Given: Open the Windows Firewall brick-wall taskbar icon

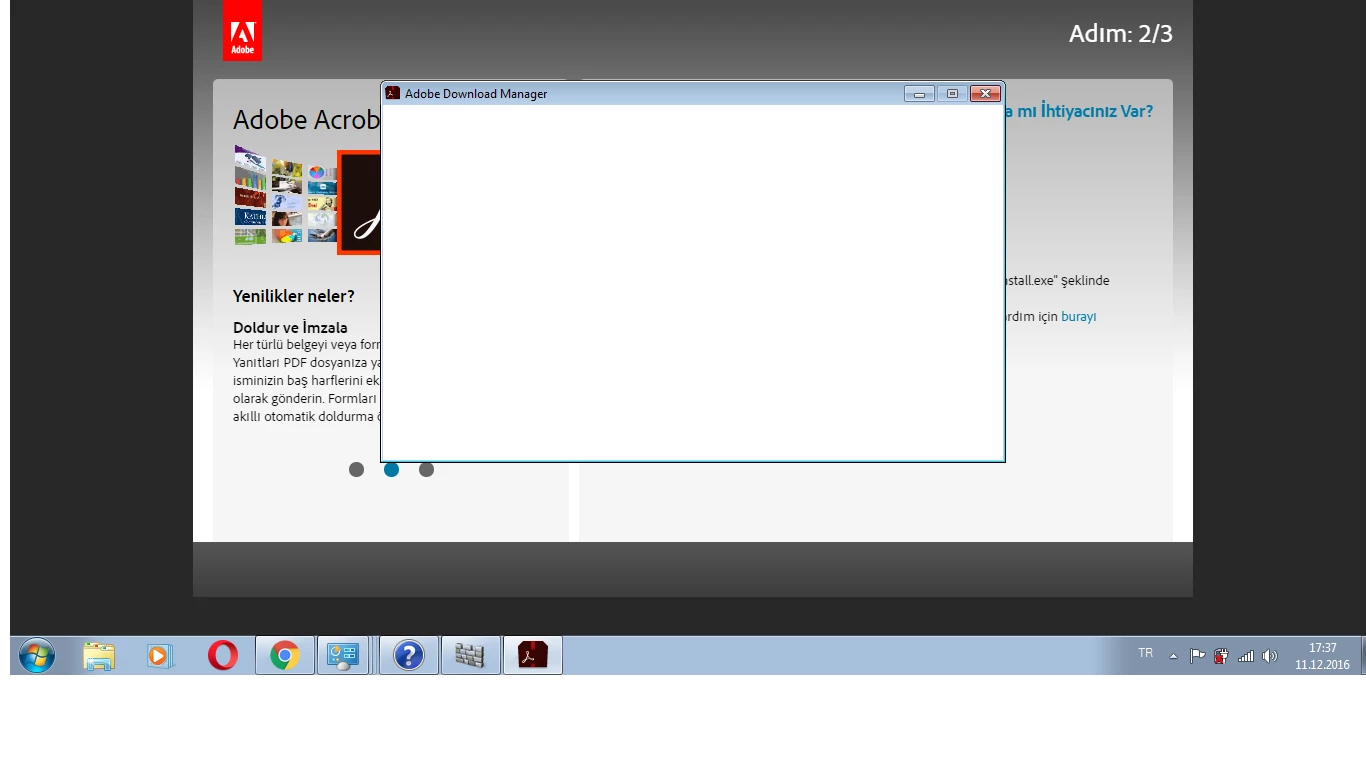Looking at the screenshot, I should click(471, 656).
